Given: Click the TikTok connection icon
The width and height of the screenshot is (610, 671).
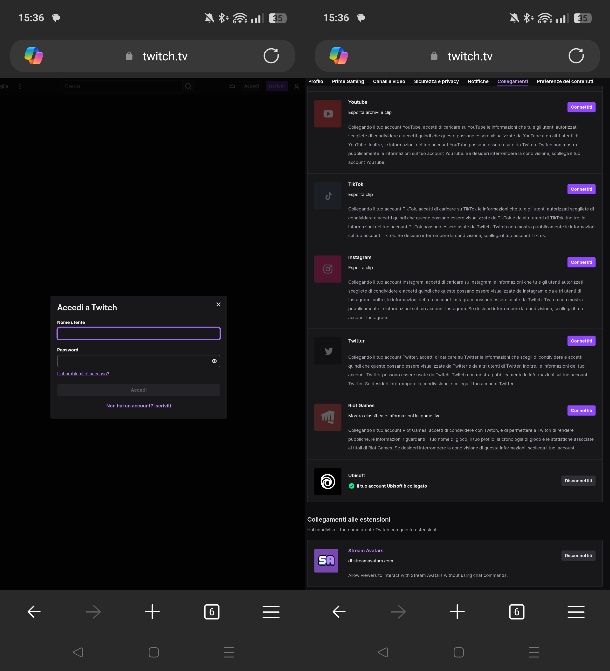Looking at the screenshot, I should pos(327,196).
